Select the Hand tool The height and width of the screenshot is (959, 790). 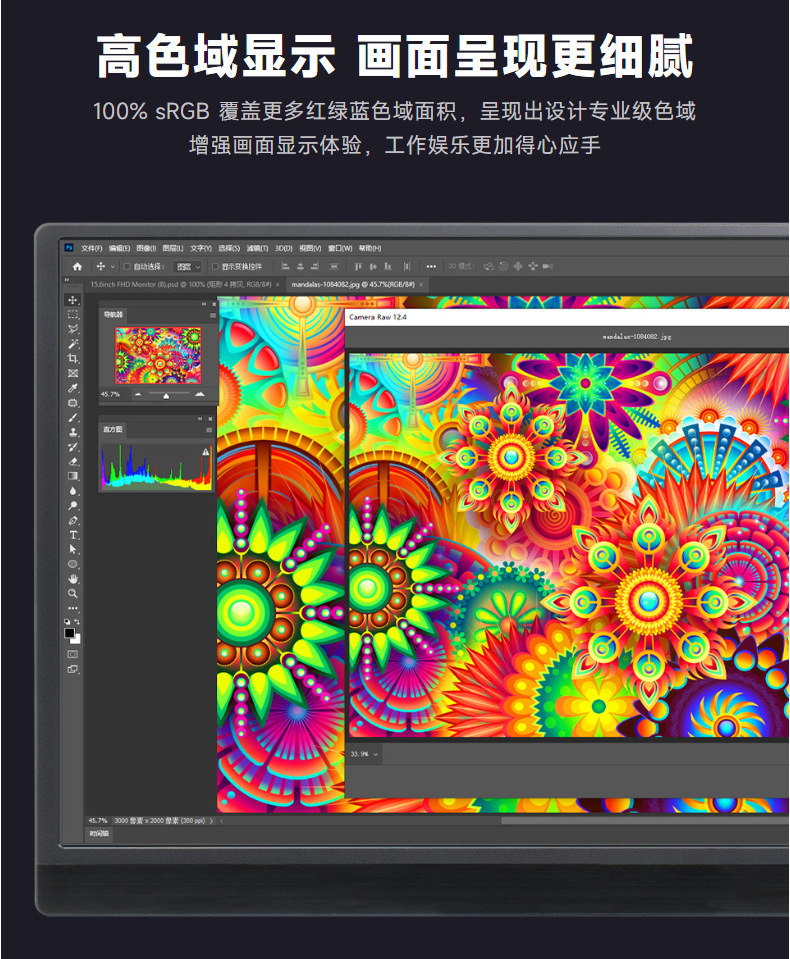(x=73, y=579)
